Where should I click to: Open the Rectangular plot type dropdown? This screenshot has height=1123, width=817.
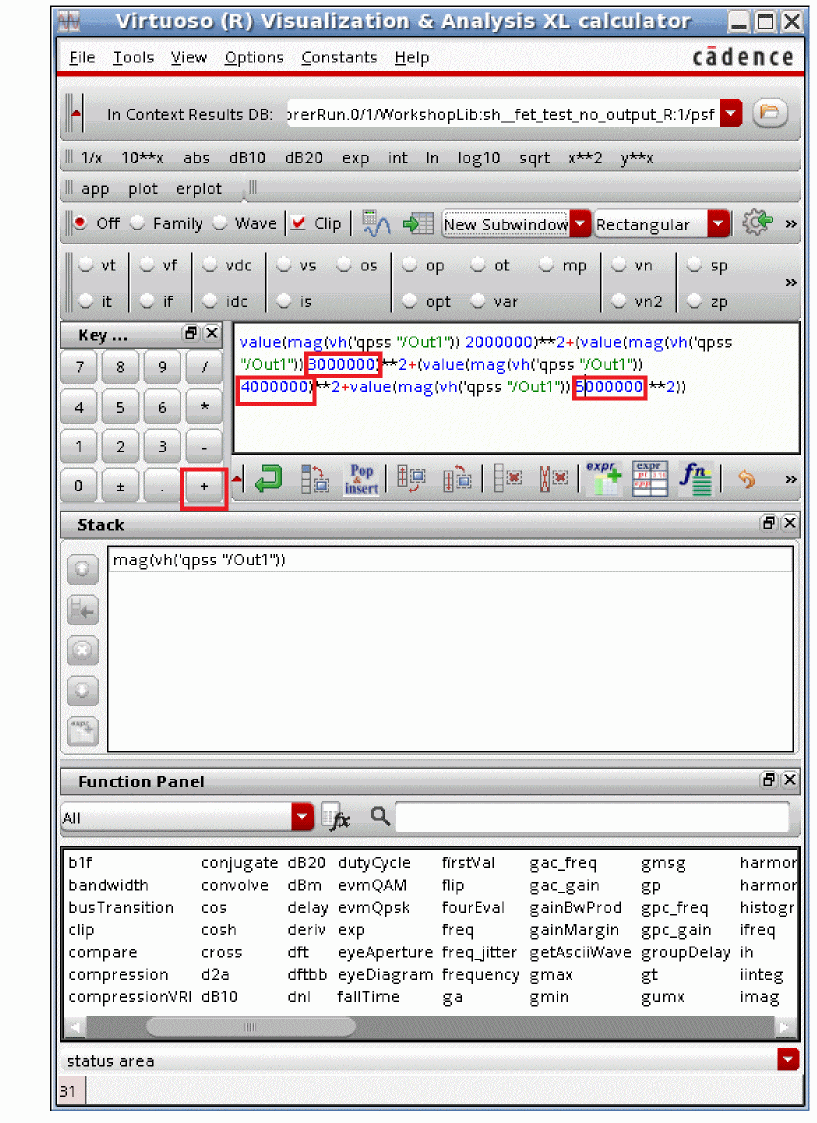click(x=719, y=224)
